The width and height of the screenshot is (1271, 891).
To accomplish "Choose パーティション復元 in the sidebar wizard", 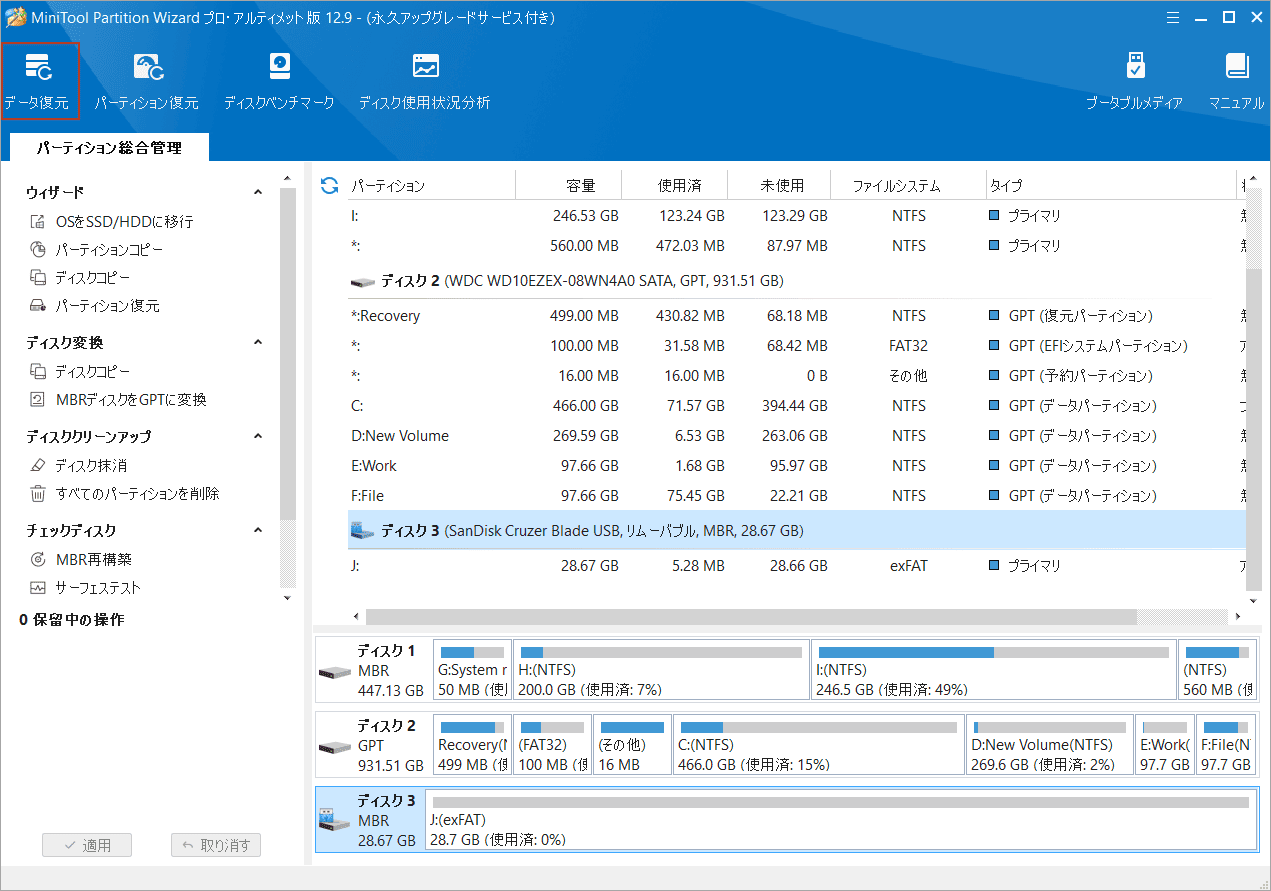I will [x=95, y=306].
